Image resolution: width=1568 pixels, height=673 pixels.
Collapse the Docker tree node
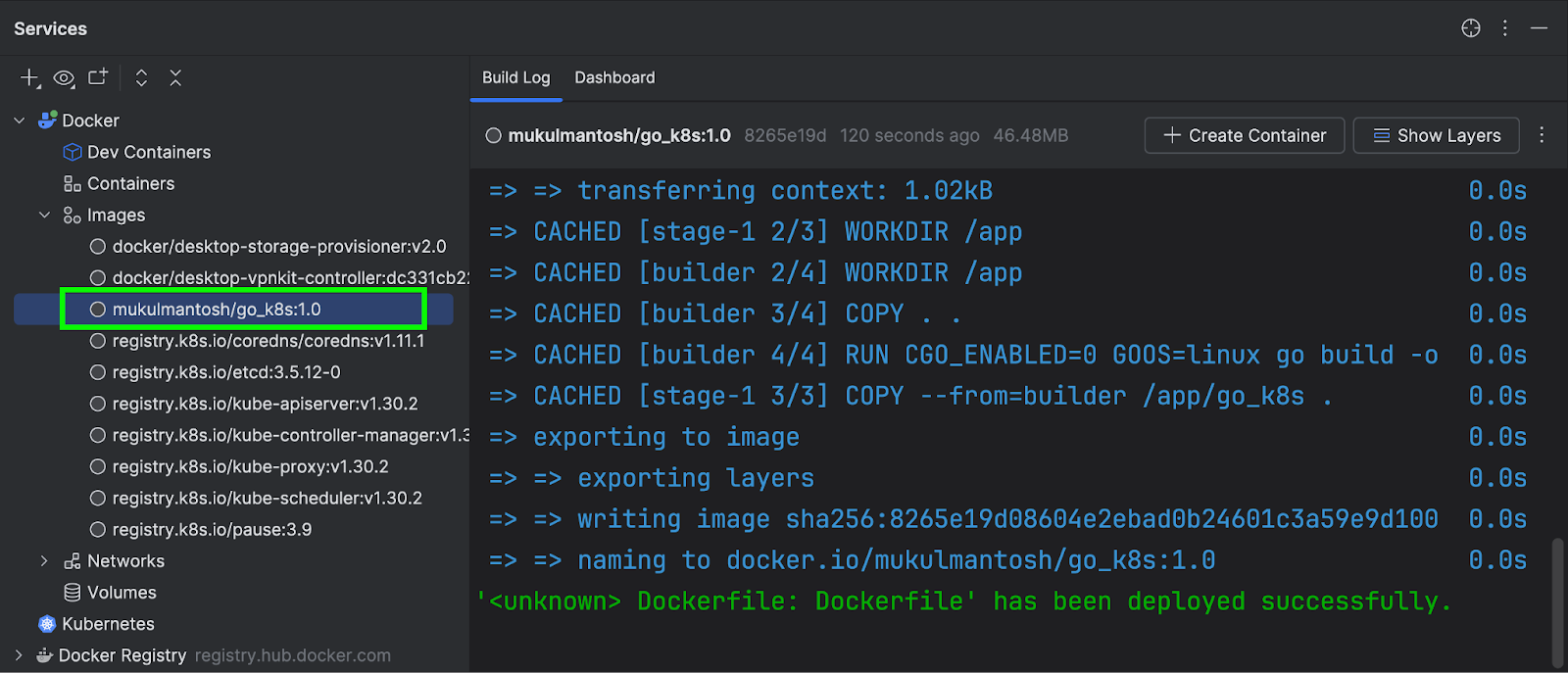(x=20, y=120)
